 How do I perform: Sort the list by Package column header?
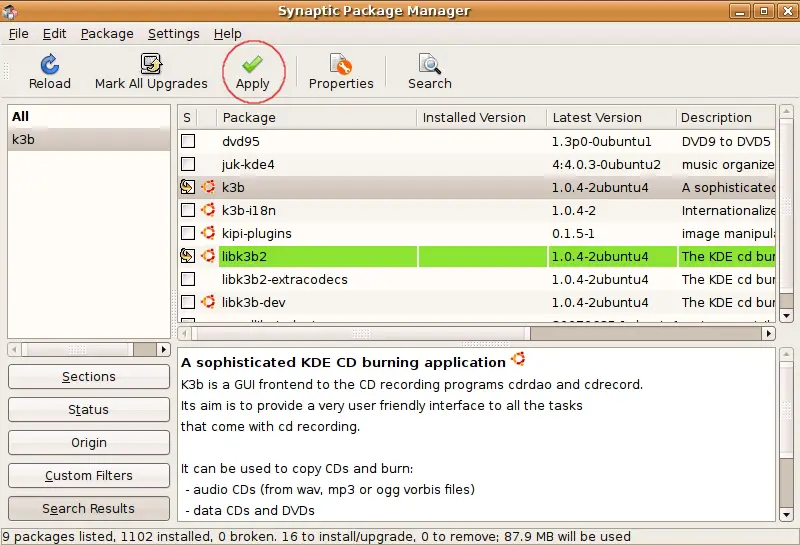[x=316, y=117]
